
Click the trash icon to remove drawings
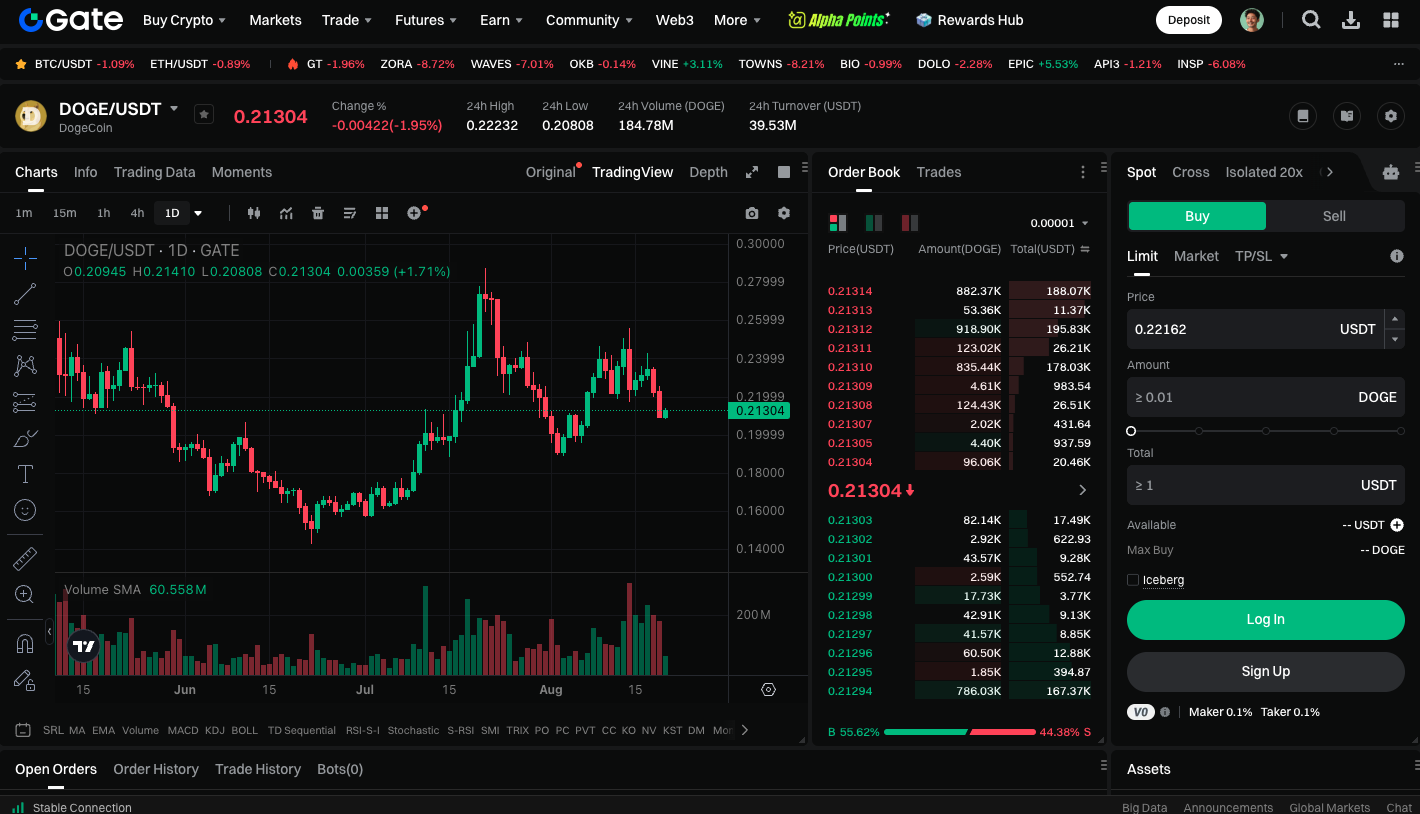tap(318, 213)
